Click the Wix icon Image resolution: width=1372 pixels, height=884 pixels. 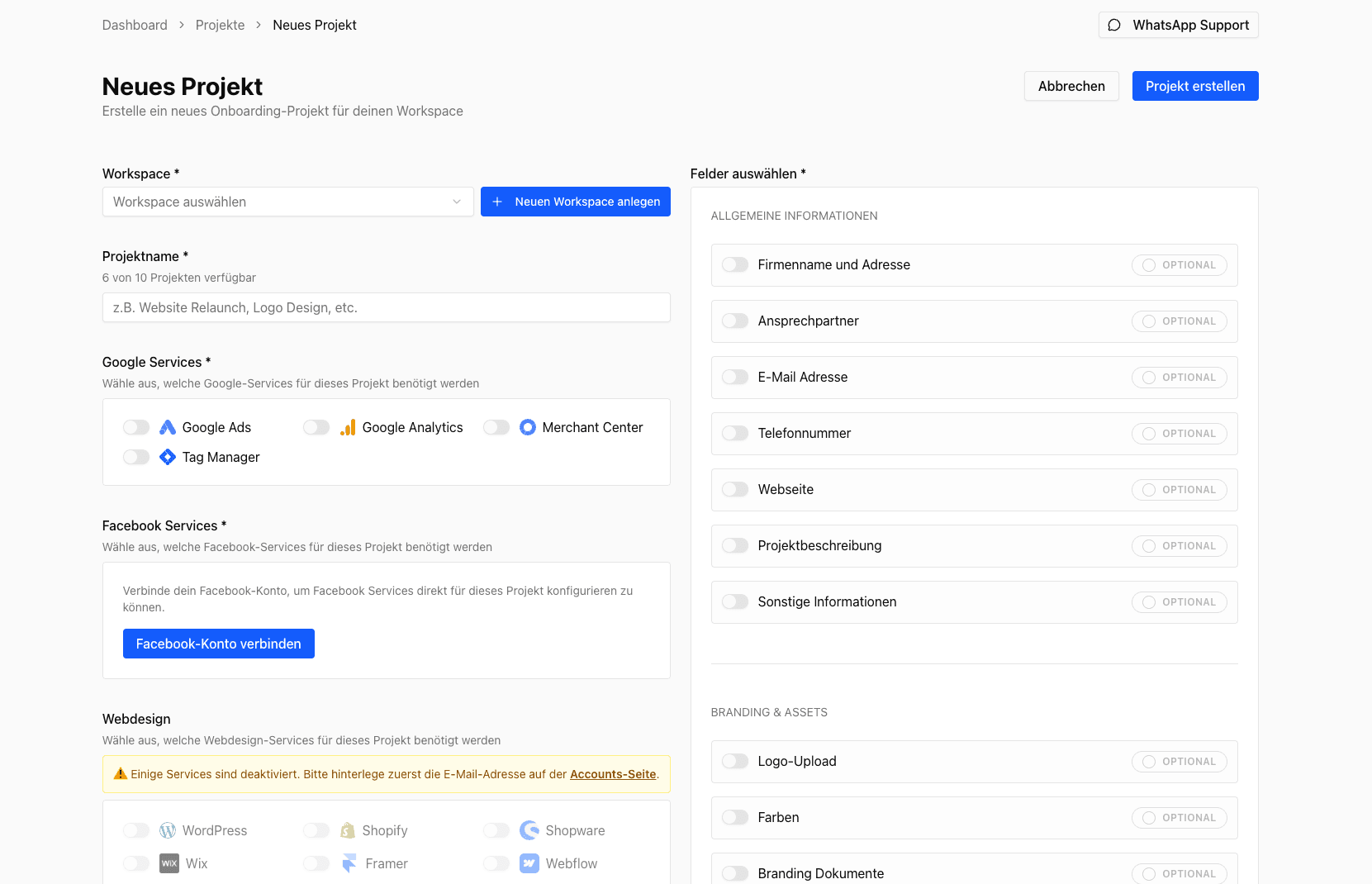pyautogui.click(x=170, y=863)
